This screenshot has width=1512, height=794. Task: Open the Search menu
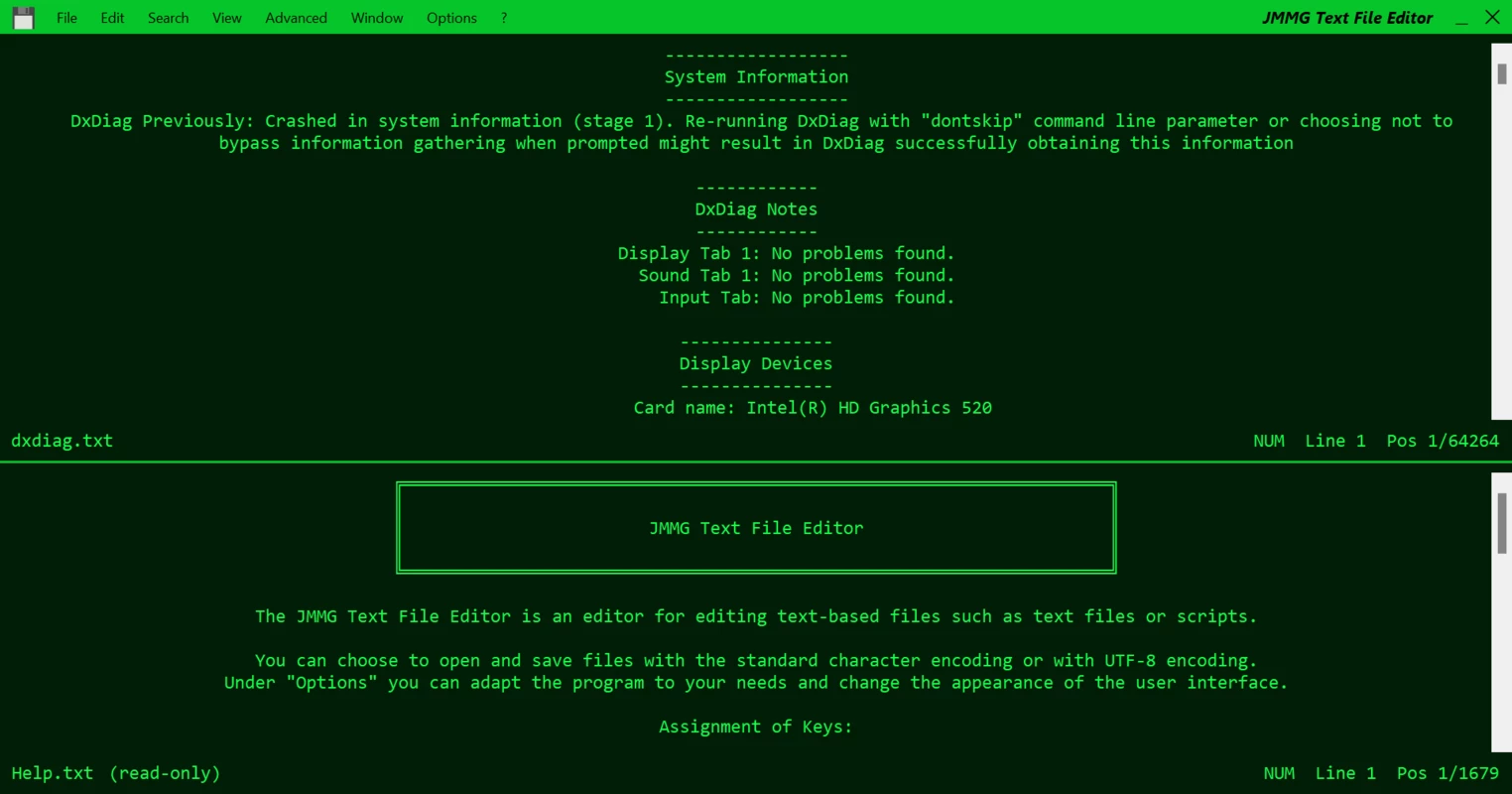pos(168,18)
